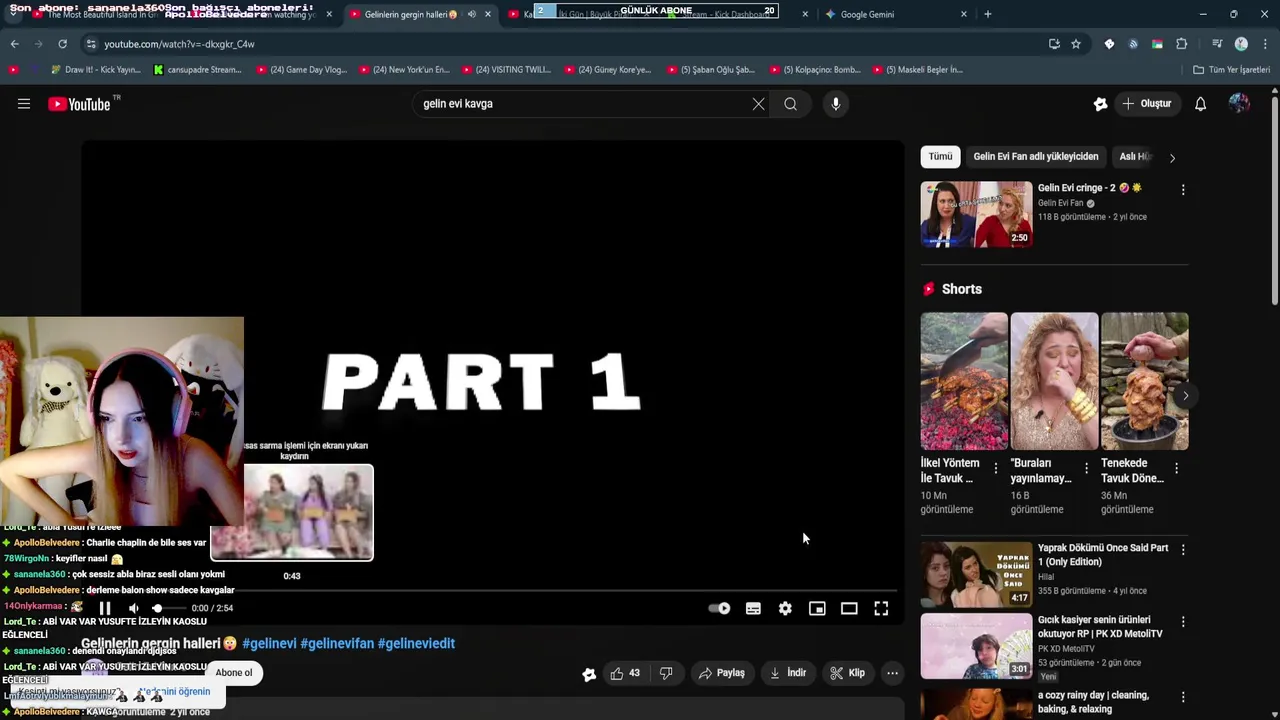Click the İndir download button
The image size is (1280, 720).
coord(788,673)
